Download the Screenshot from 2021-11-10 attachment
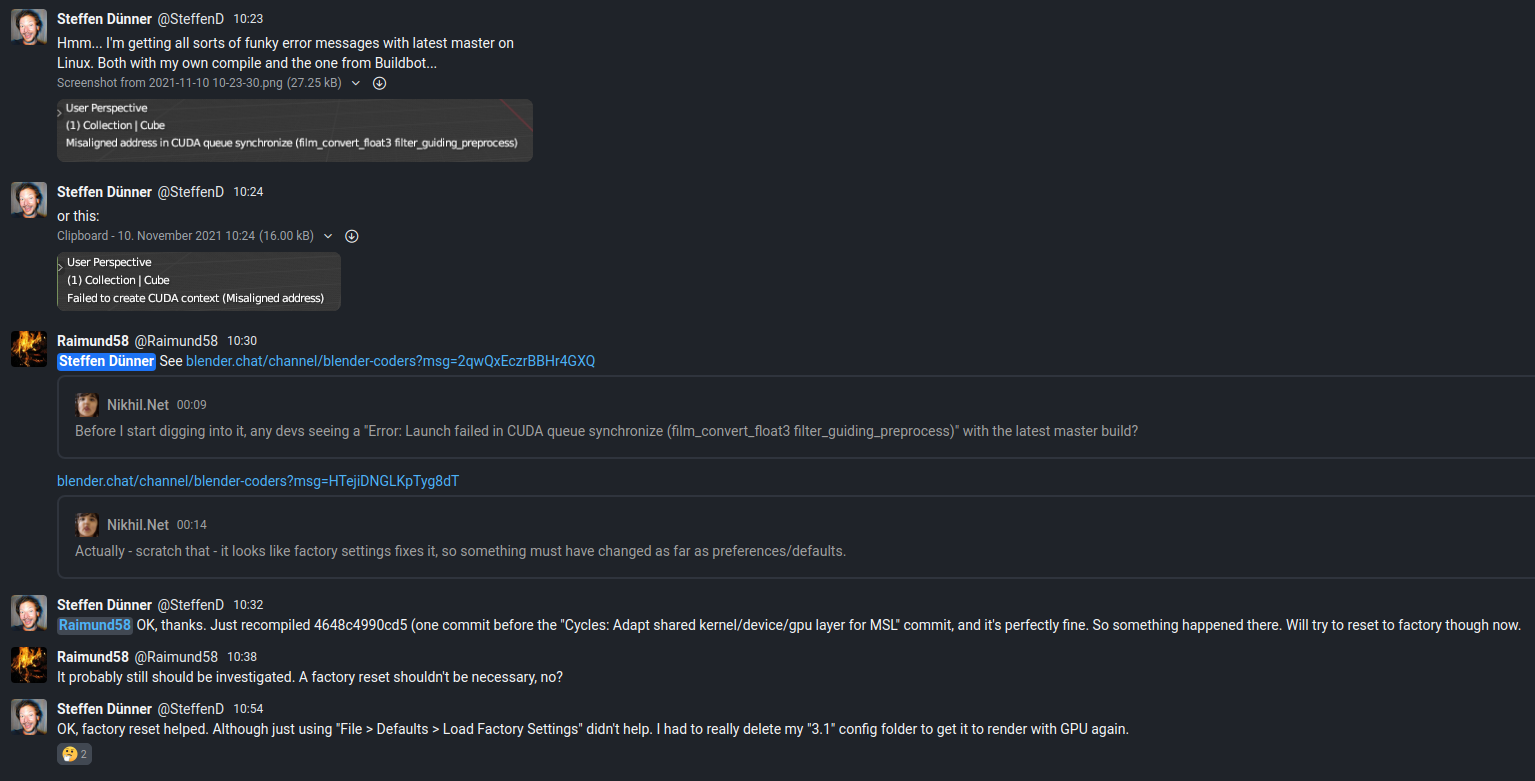The width and height of the screenshot is (1535, 781). 380,83
